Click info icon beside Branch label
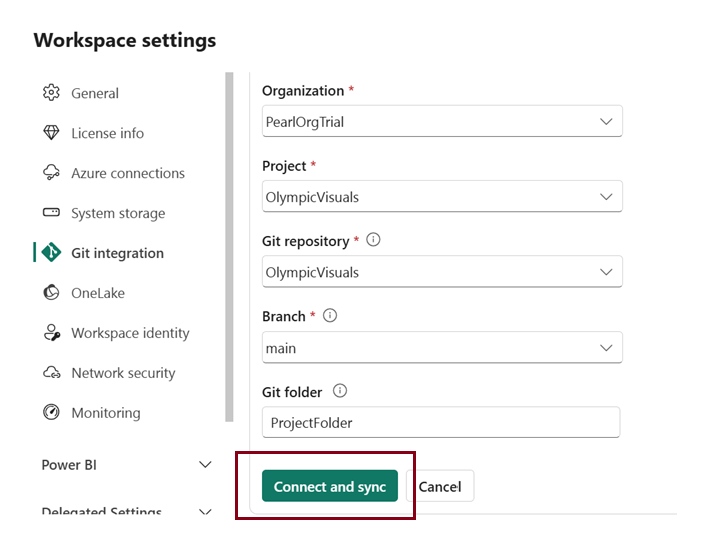The image size is (703, 544). [330, 316]
